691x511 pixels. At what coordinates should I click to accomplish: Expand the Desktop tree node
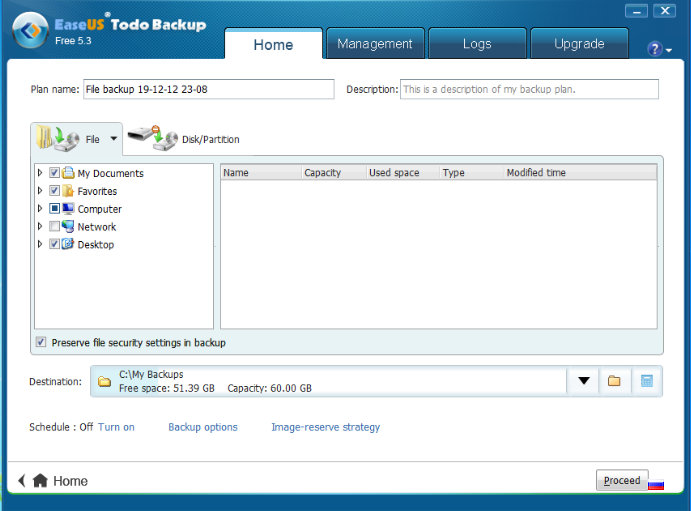[x=40, y=244]
